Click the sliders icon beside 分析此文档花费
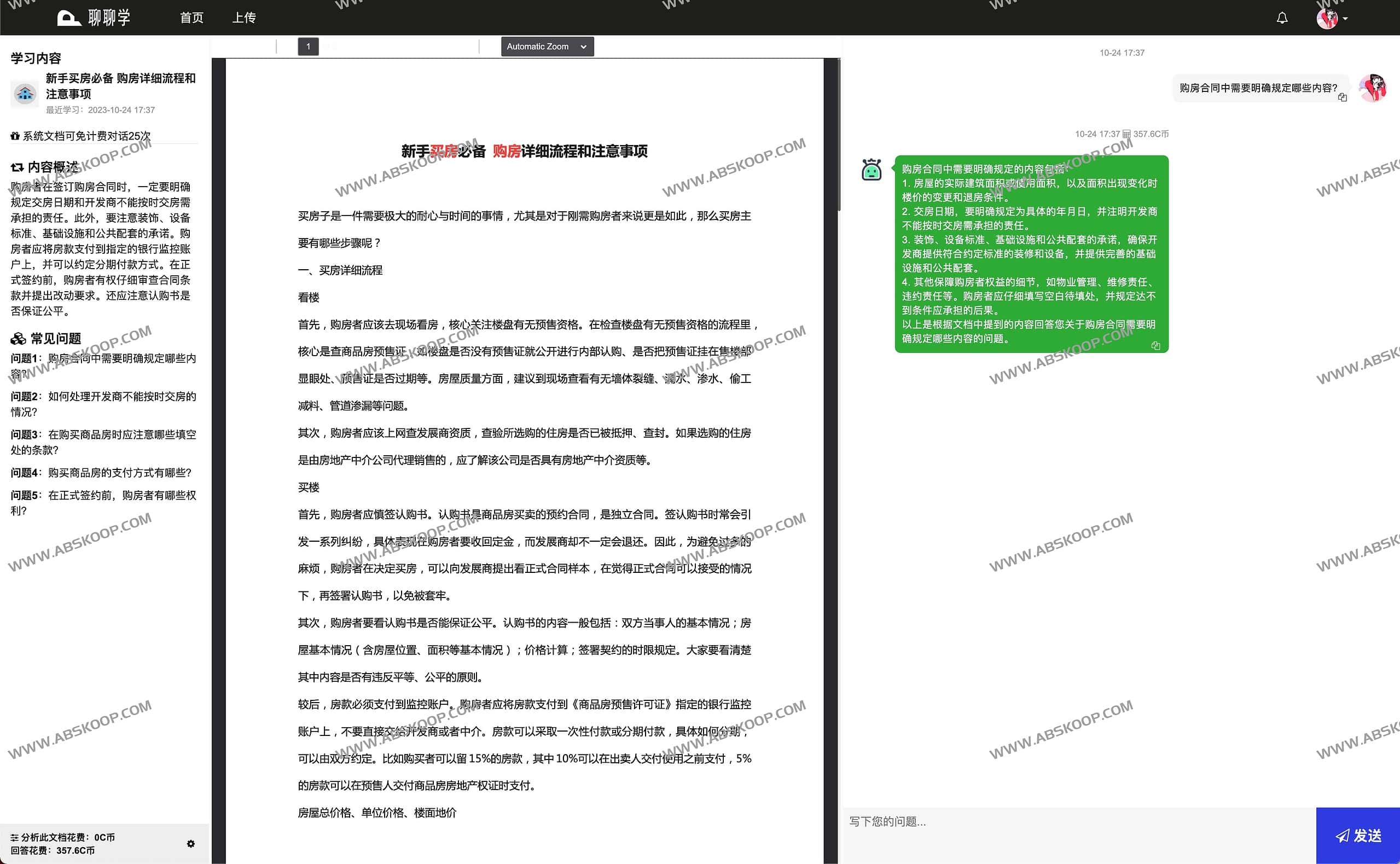The width and height of the screenshot is (1400, 864). pyautogui.click(x=15, y=838)
